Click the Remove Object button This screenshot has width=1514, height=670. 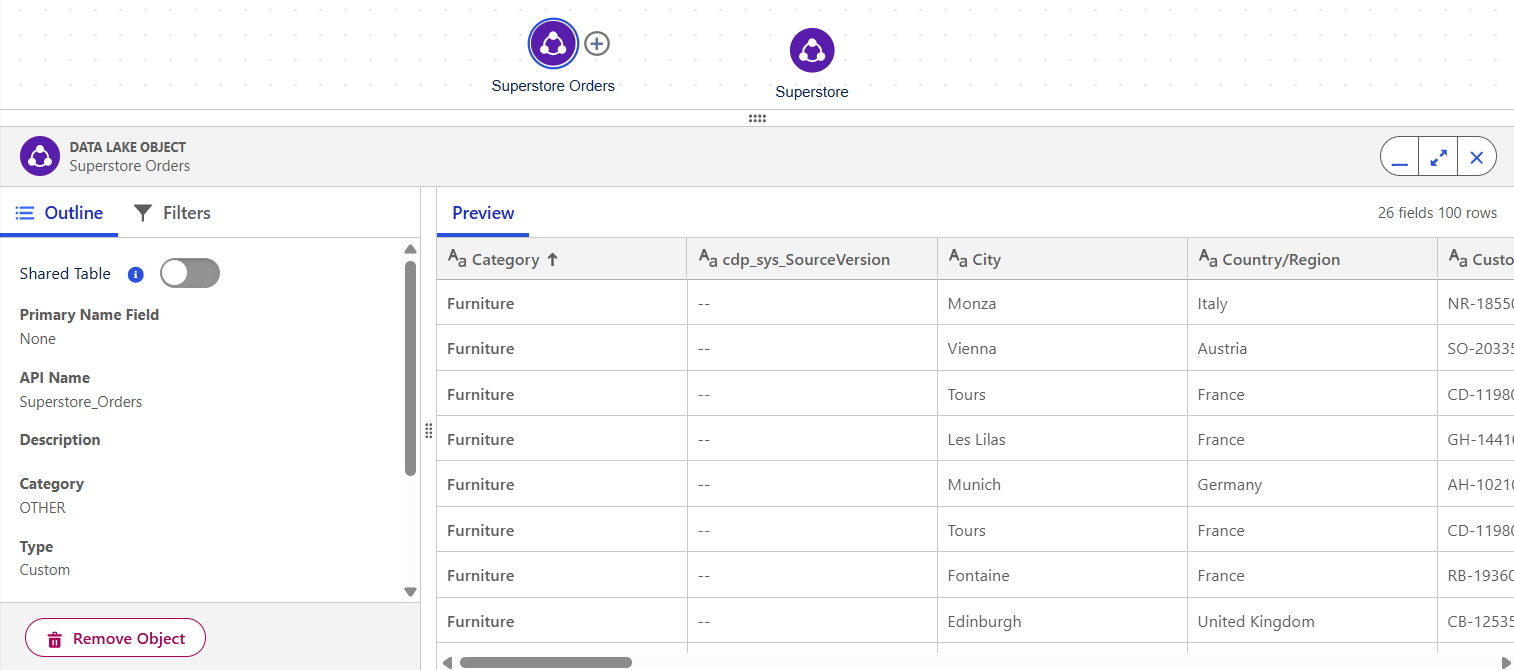point(115,638)
